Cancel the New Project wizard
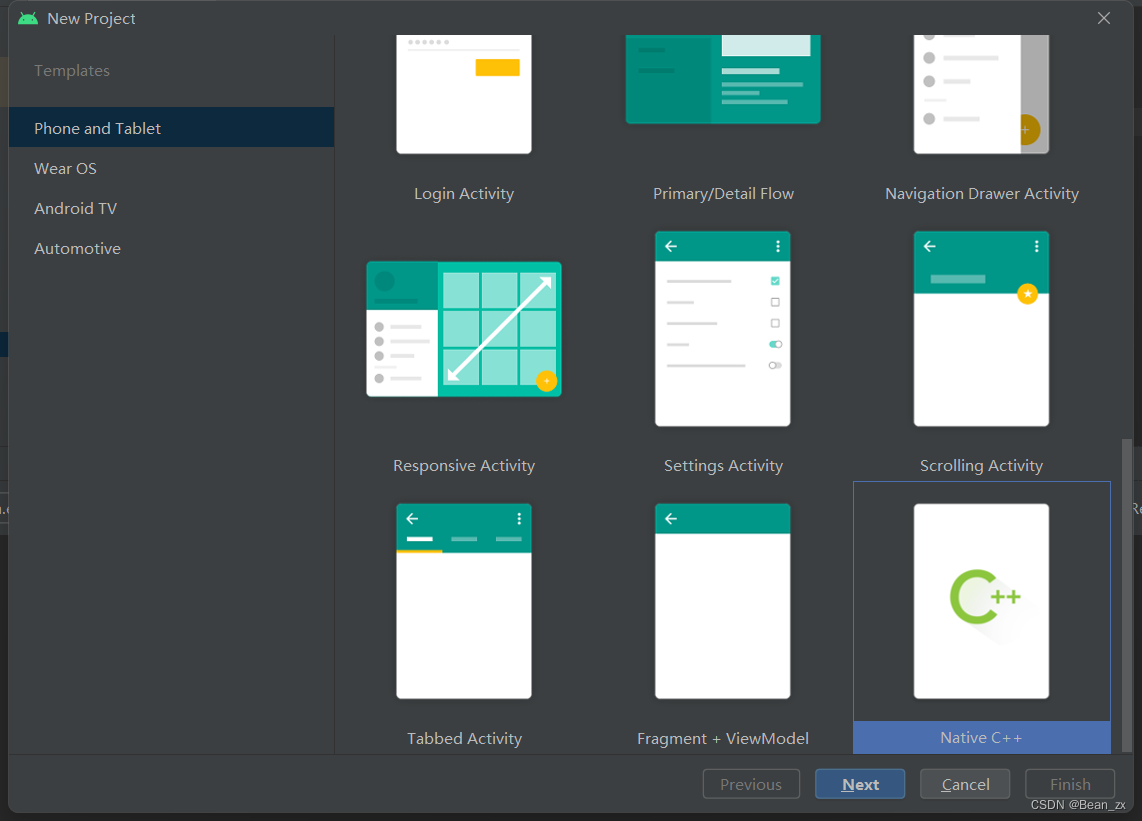Image resolution: width=1142 pixels, height=821 pixels. [x=965, y=784]
